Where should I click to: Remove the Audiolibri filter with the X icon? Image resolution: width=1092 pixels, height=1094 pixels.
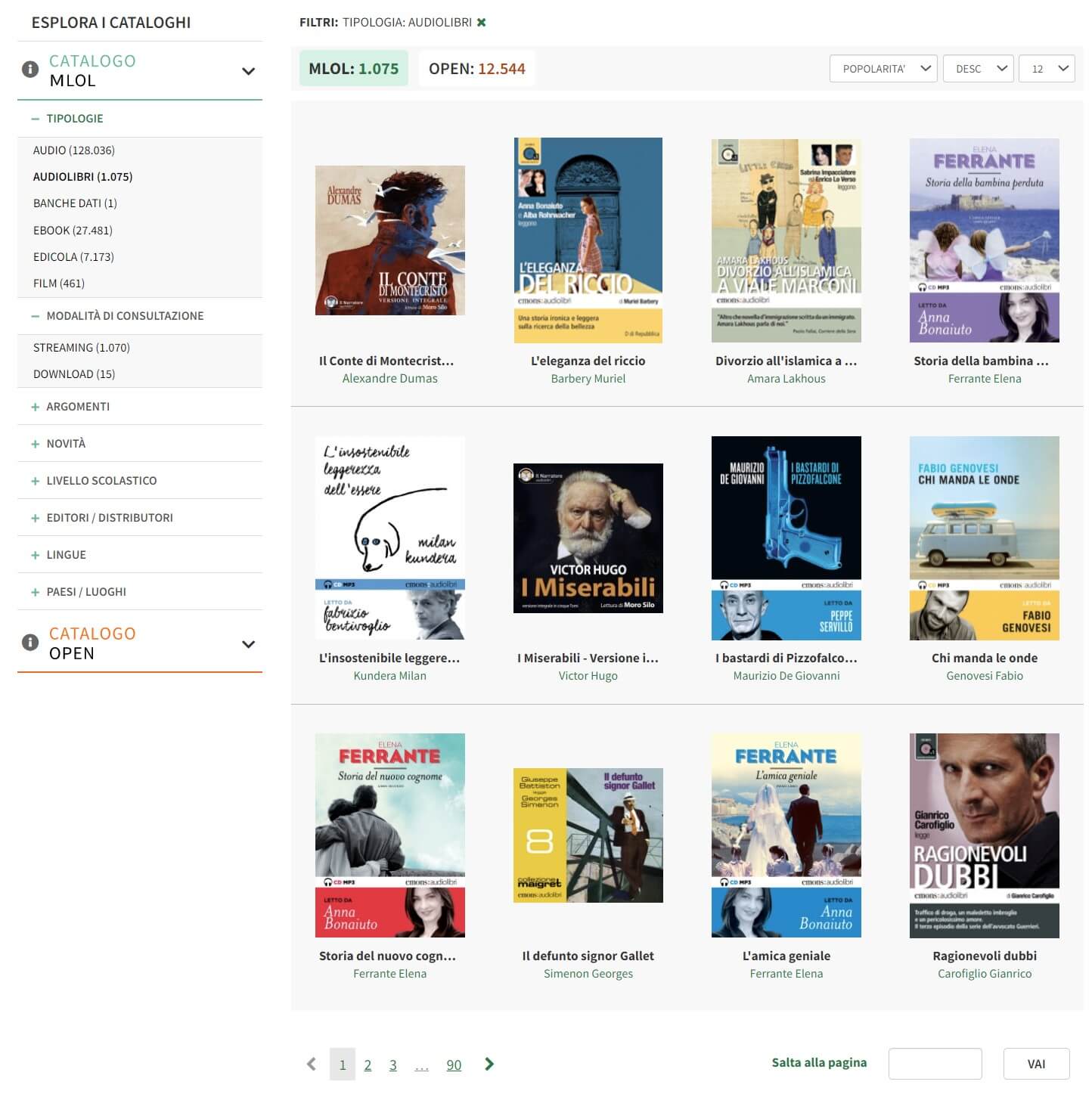[481, 23]
